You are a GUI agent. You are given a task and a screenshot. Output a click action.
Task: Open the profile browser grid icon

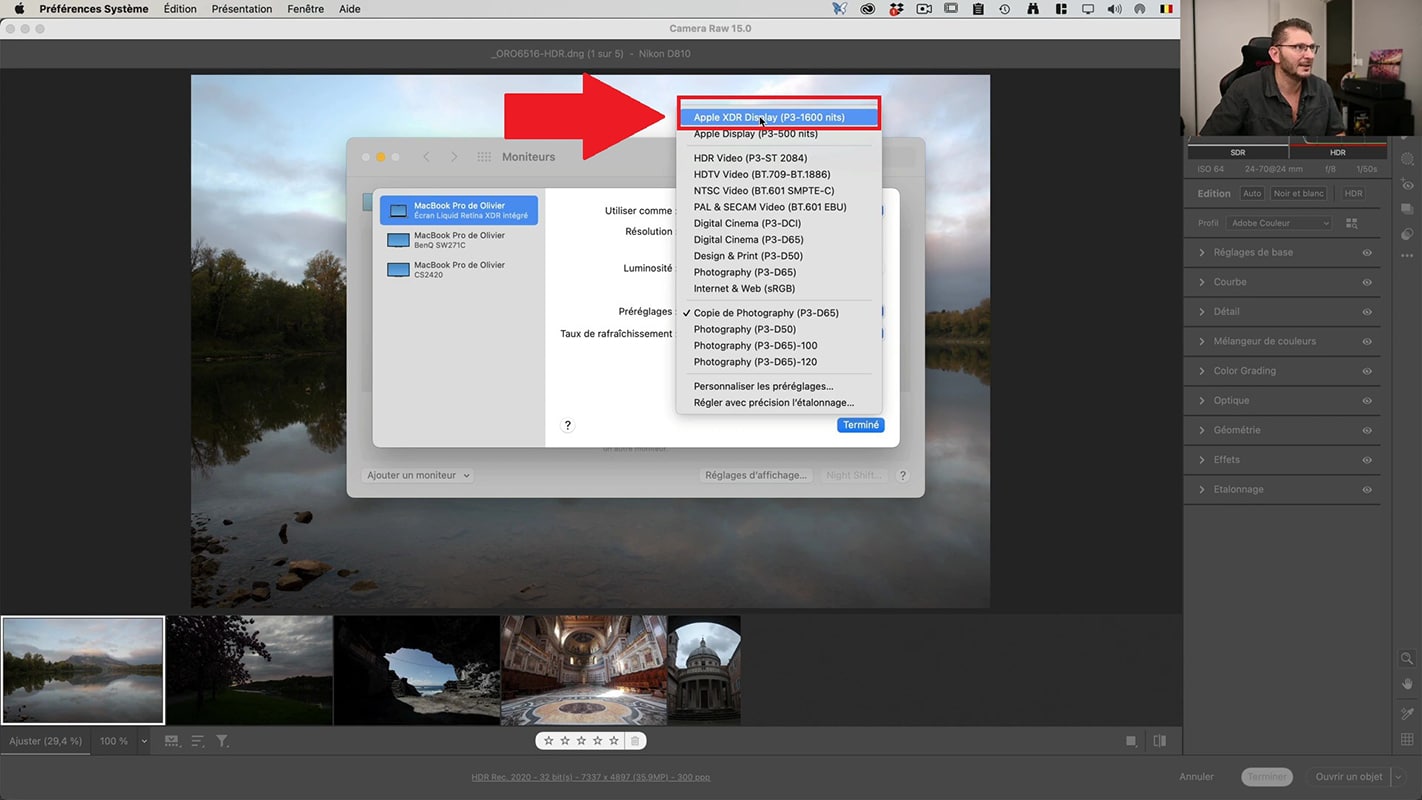(1352, 223)
